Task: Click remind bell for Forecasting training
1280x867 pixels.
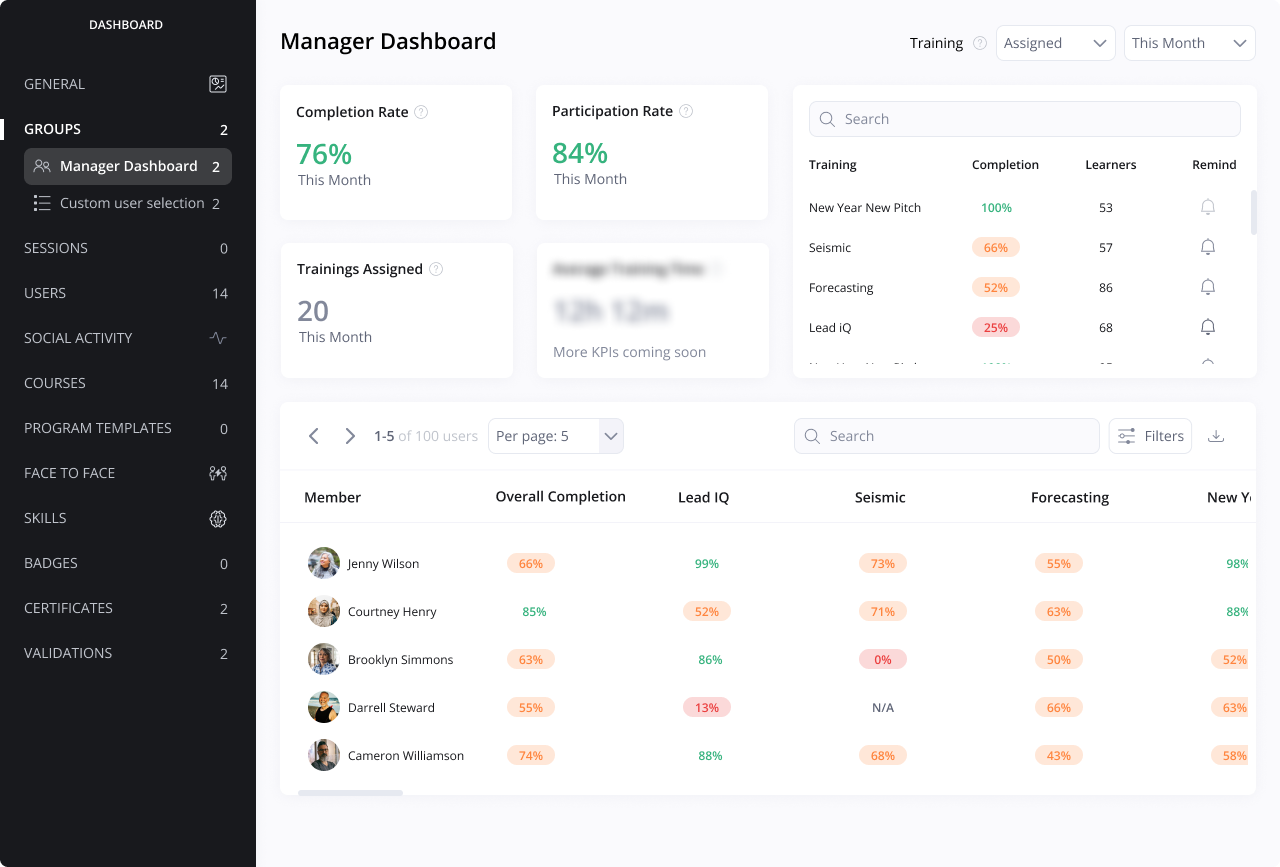Action: [1208, 287]
